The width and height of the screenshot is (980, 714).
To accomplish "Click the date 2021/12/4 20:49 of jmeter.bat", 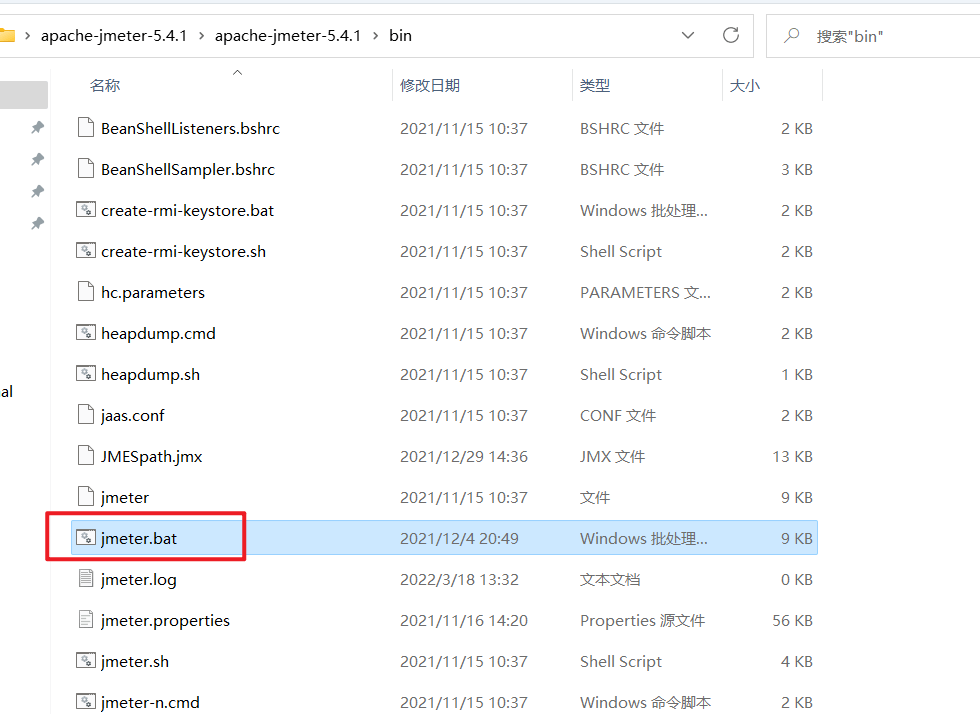I will [x=459, y=538].
